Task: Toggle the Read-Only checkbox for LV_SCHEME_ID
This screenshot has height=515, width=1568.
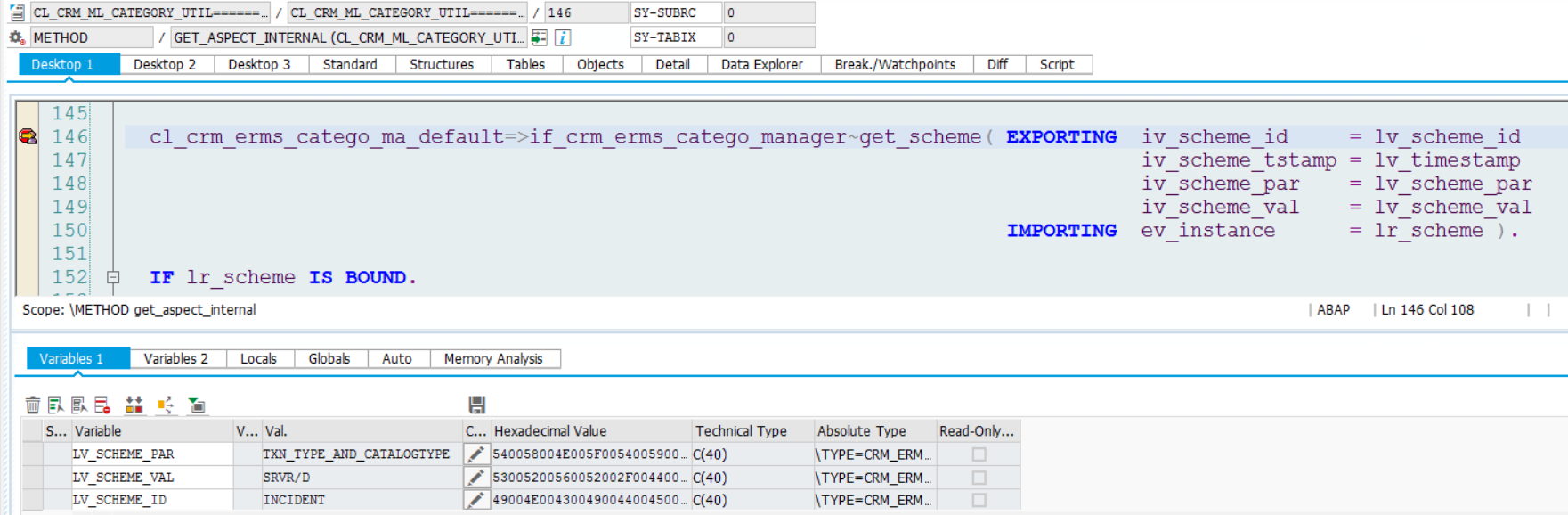Action: coord(979,500)
